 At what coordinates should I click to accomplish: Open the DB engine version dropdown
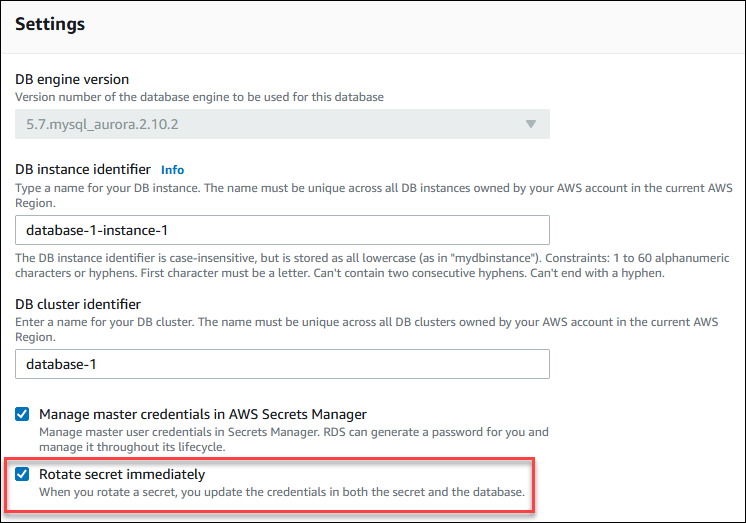pyautogui.click(x=282, y=124)
